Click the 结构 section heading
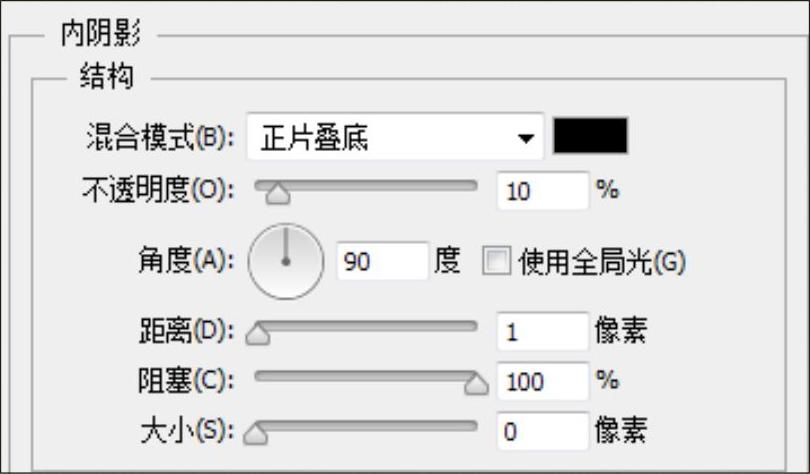Viewport: 810px width, 474px height. click(x=105, y=78)
